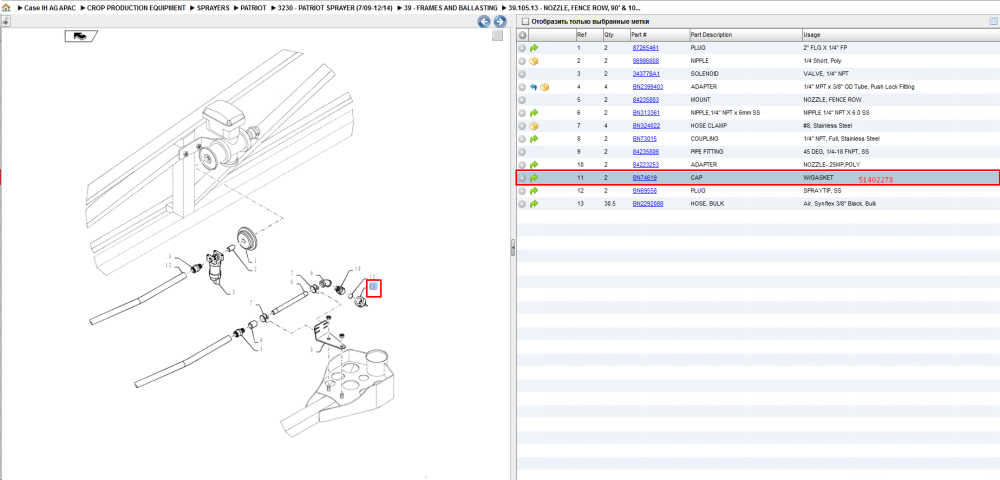The height and width of the screenshot is (480, 1000).
Task: Click the blue return arrow in the BN2399403 row
Action: pos(534,87)
